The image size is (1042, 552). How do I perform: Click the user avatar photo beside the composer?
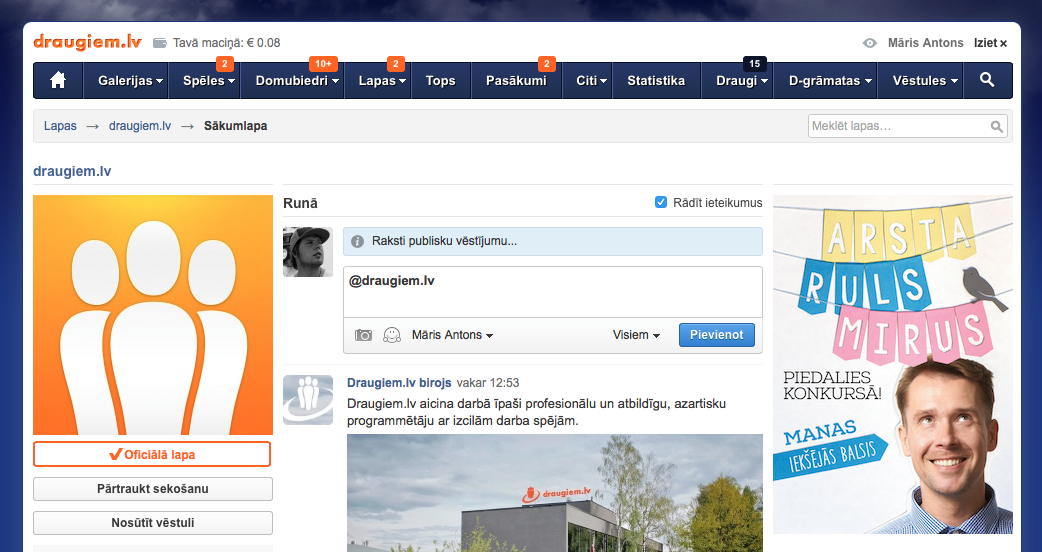[x=308, y=252]
